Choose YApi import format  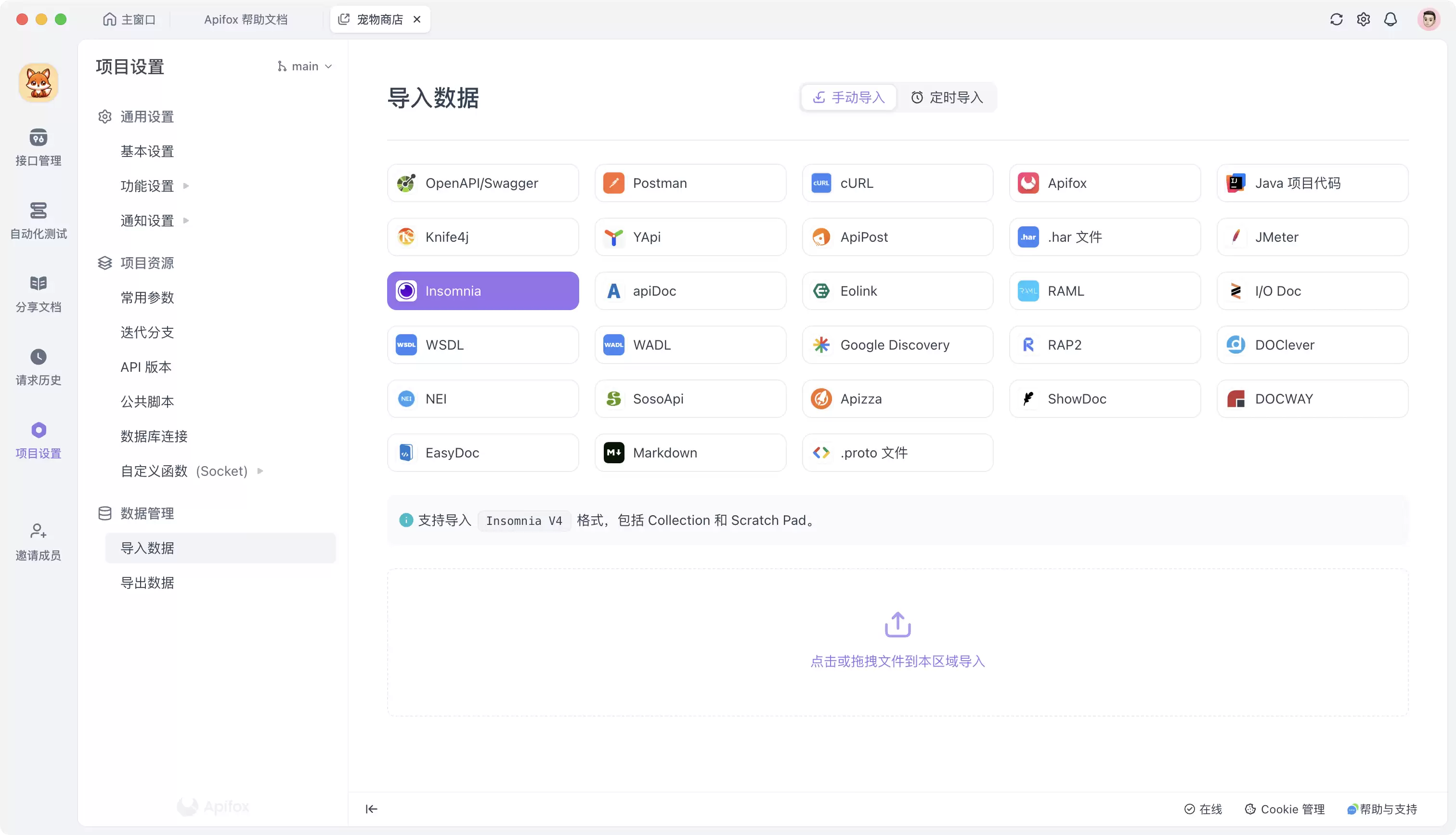coord(690,237)
